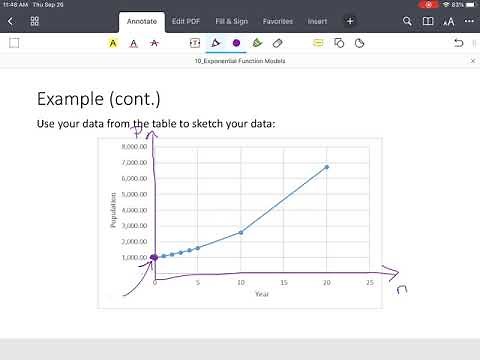Tap the screen recording indicator in status bar
Screen dimensions: 480x360
coord(429,5)
